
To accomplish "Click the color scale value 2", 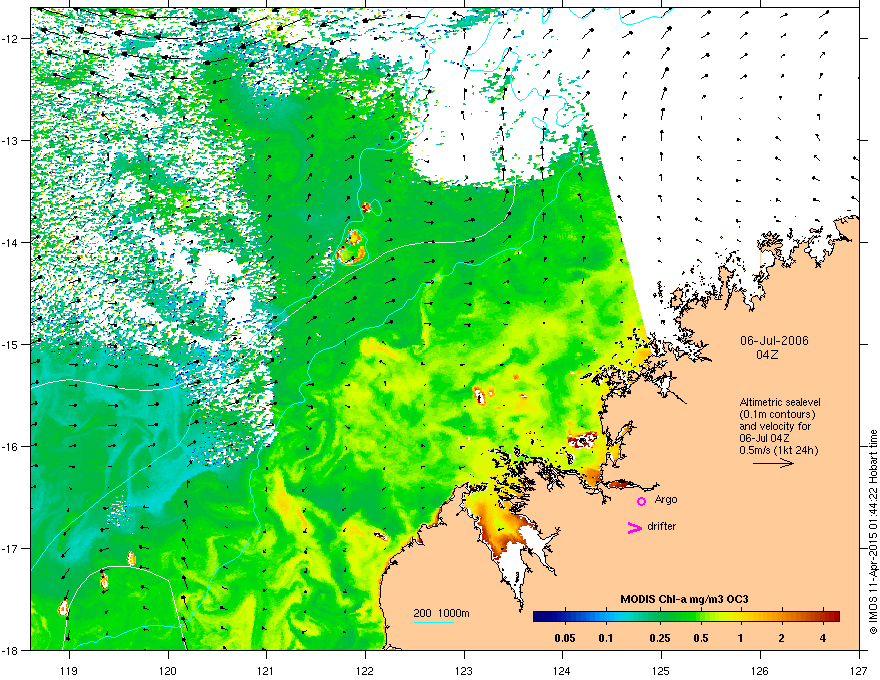I will tap(782, 638).
